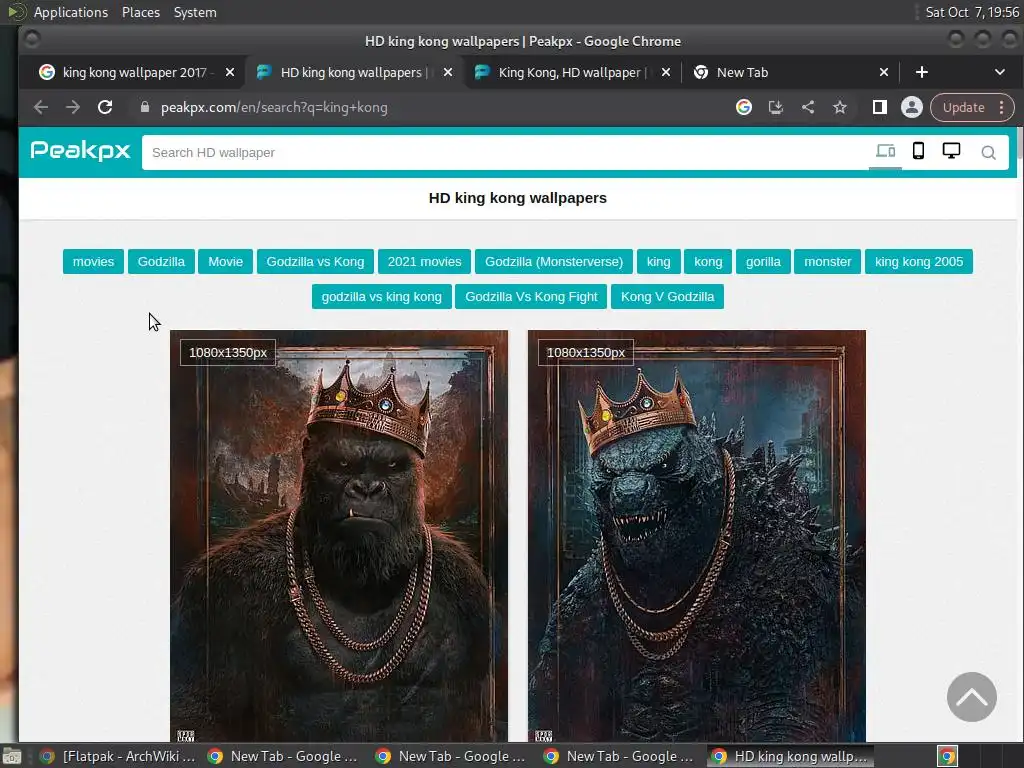1024x768 pixels.
Task: Select the all devices filter icon
Action: [x=885, y=152]
